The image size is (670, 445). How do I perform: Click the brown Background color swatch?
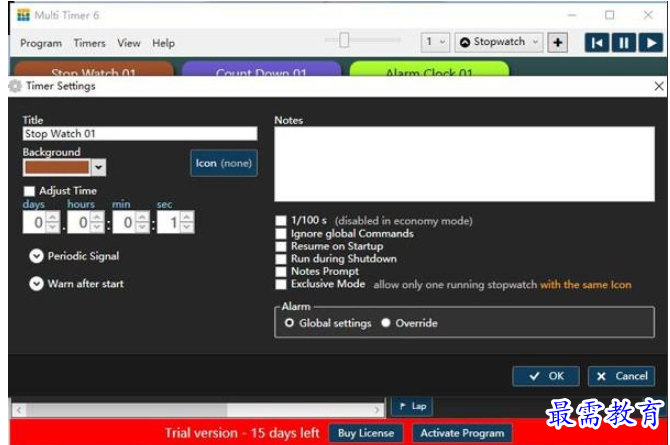pos(57,167)
